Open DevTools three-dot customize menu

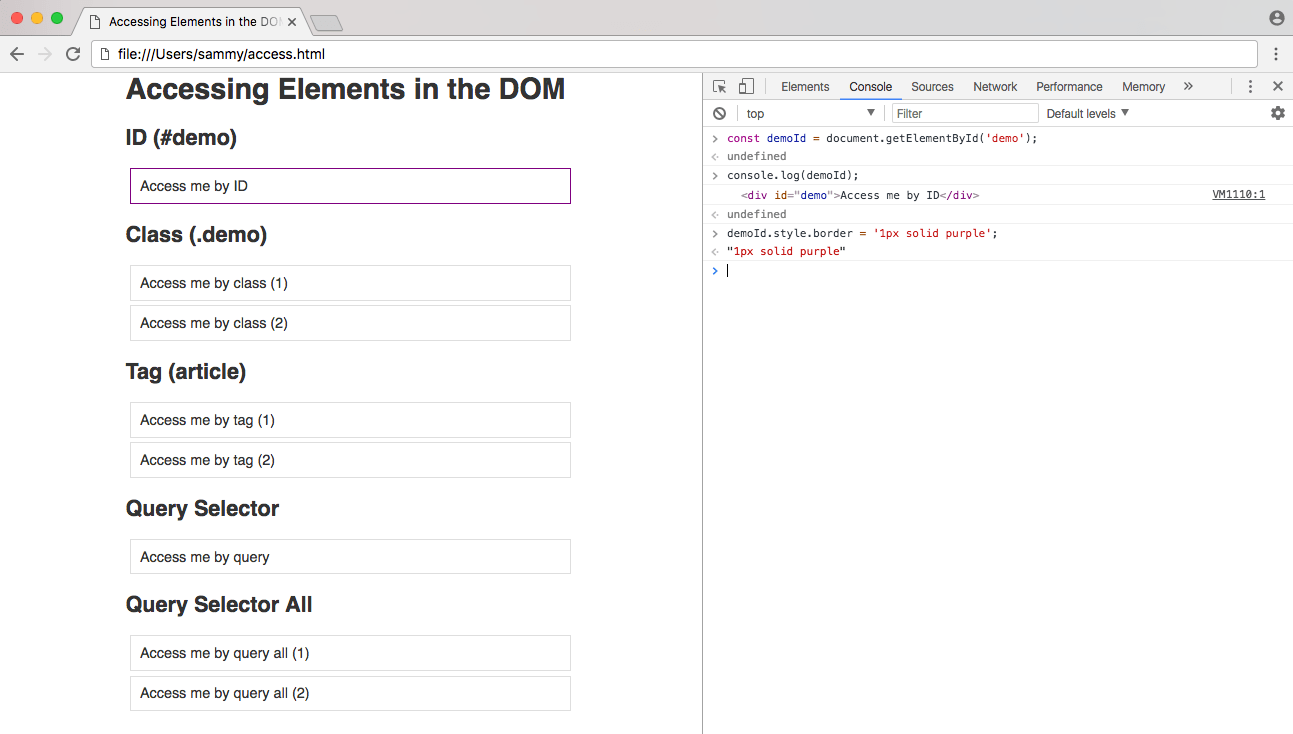point(1250,87)
